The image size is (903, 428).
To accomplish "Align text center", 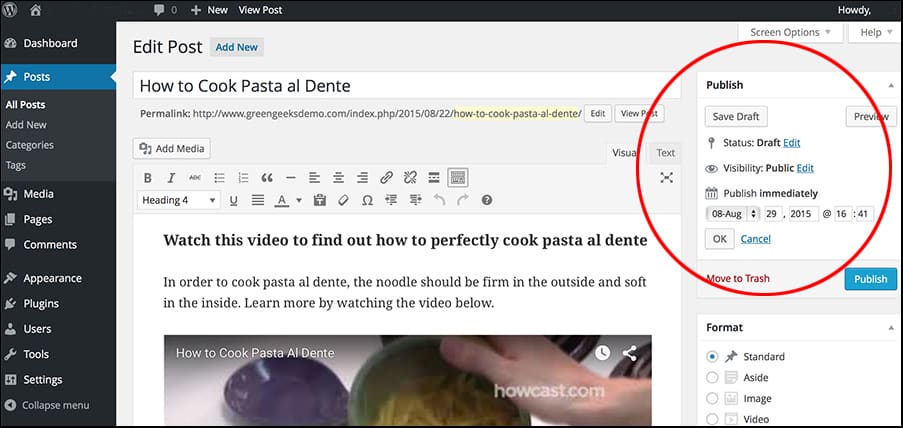I will pos(339,178).
